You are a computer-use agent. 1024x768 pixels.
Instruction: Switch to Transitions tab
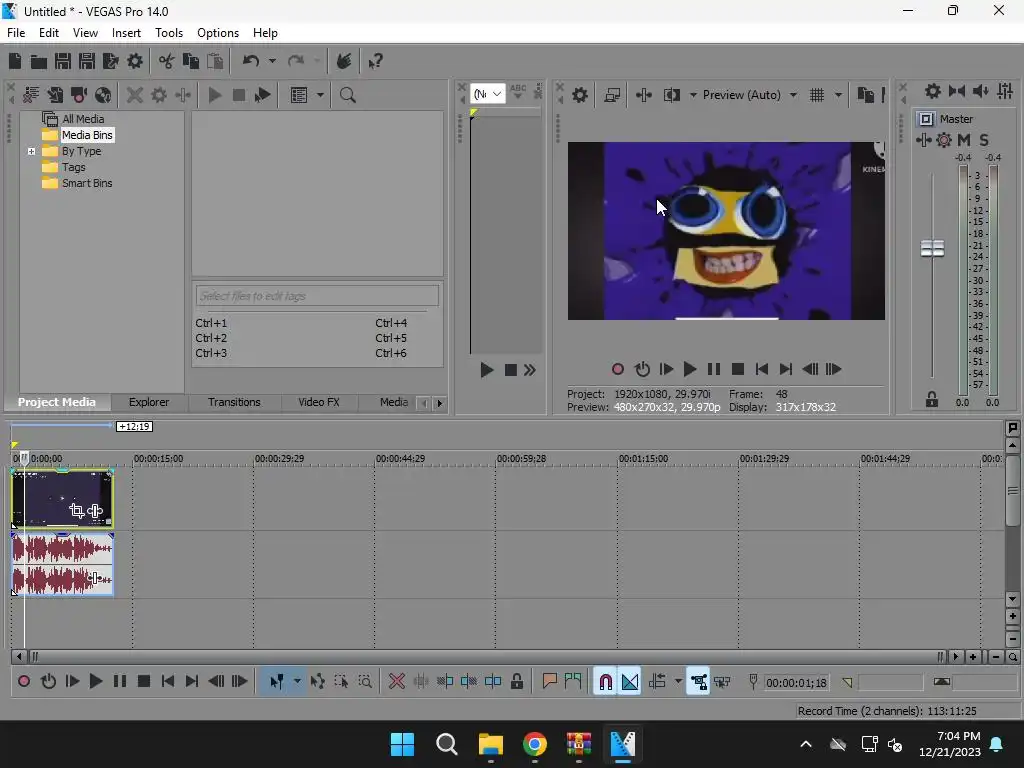(234, 402)
